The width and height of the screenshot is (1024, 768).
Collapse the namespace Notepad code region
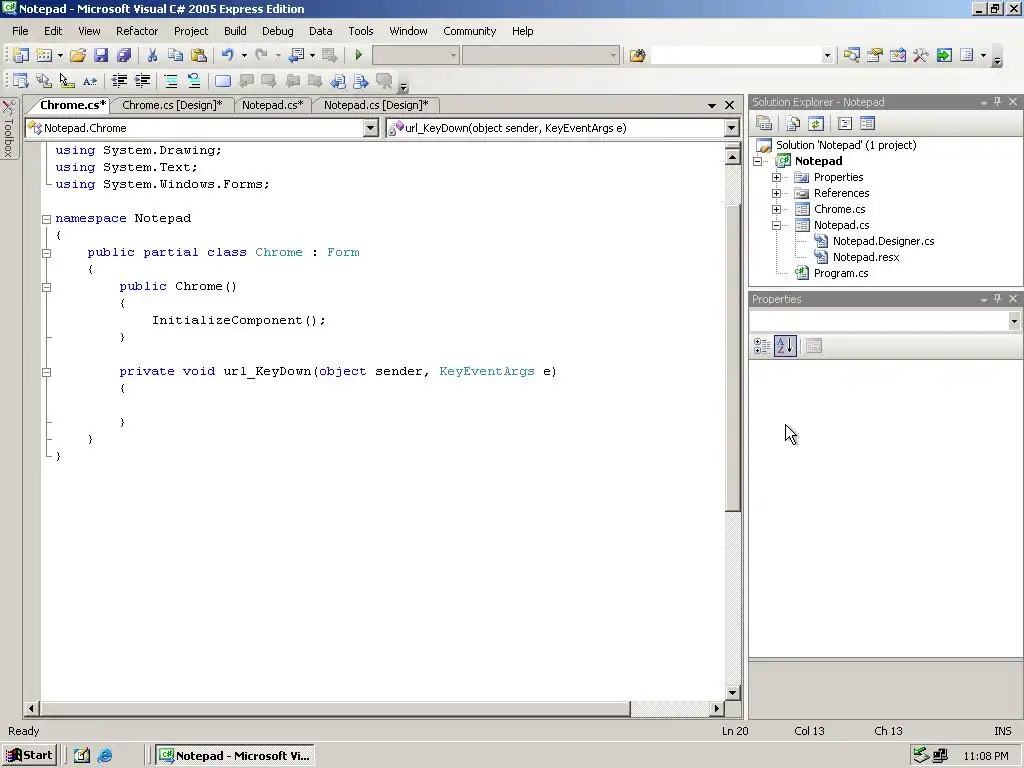pos(46,219)
